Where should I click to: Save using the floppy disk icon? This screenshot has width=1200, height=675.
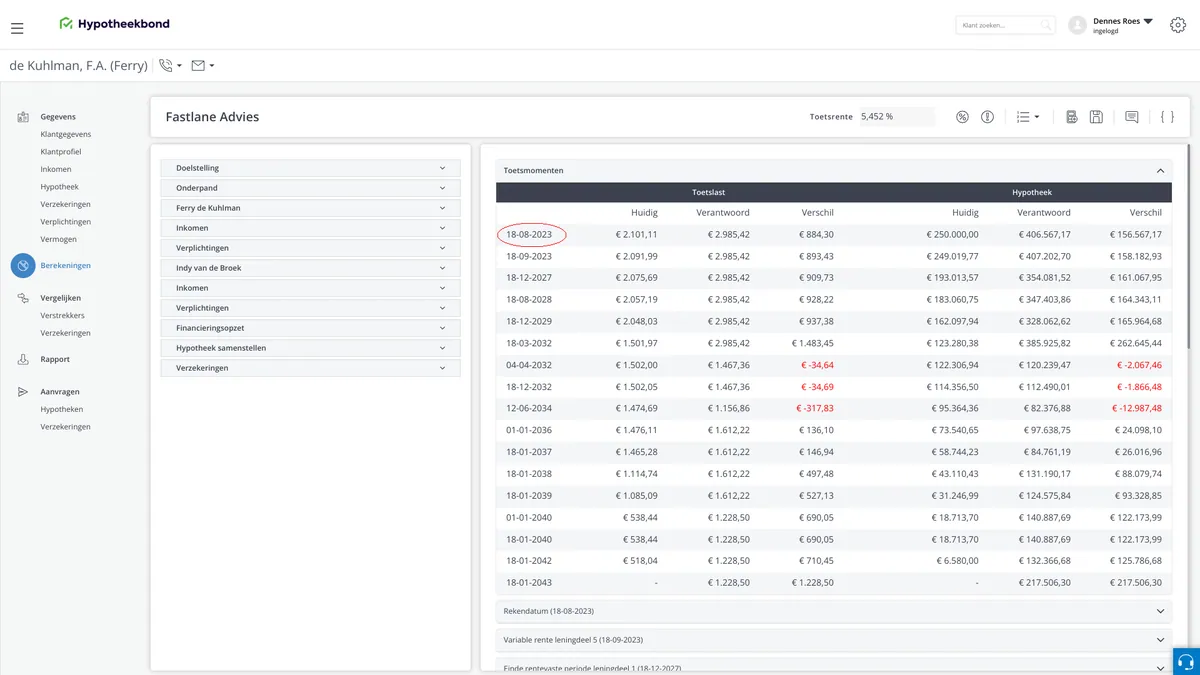[x=1096, y=117]
